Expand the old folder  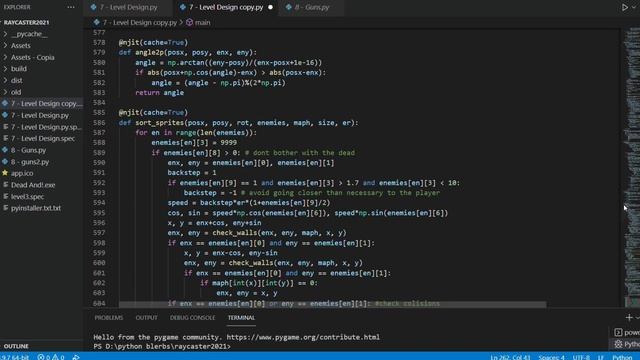pos(16,92)
